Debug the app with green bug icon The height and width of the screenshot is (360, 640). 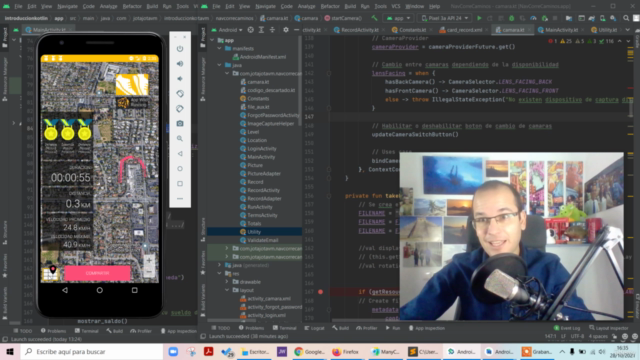pos(511,18)
